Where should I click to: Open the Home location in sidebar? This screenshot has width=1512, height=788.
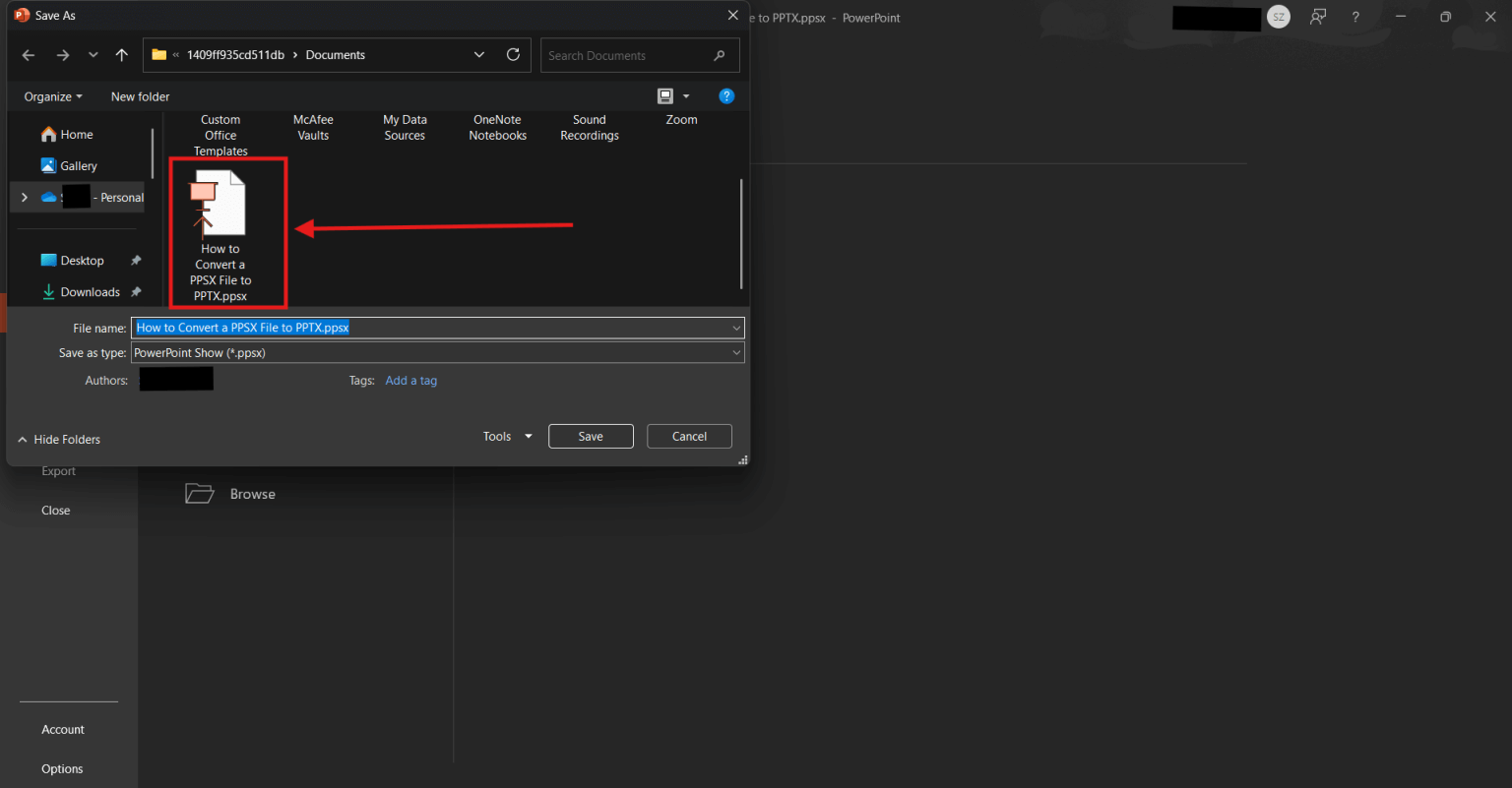coord(76,135)
